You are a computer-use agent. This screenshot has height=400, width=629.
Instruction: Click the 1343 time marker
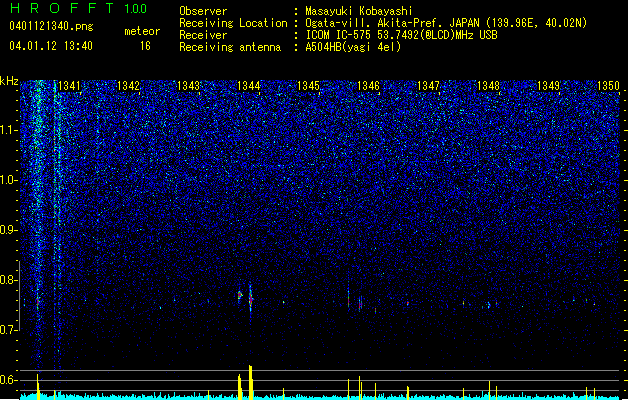point(188,86)
